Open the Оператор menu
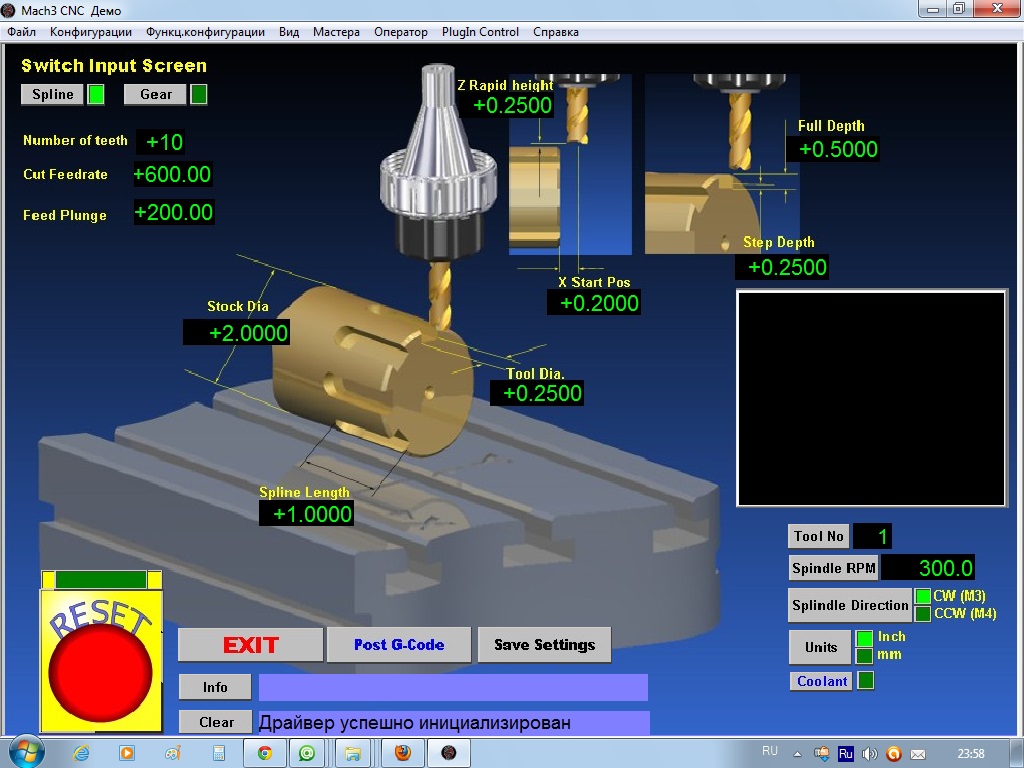This screenshot has height=768, width=1024. pyautogui.click(x=400, y=32)
